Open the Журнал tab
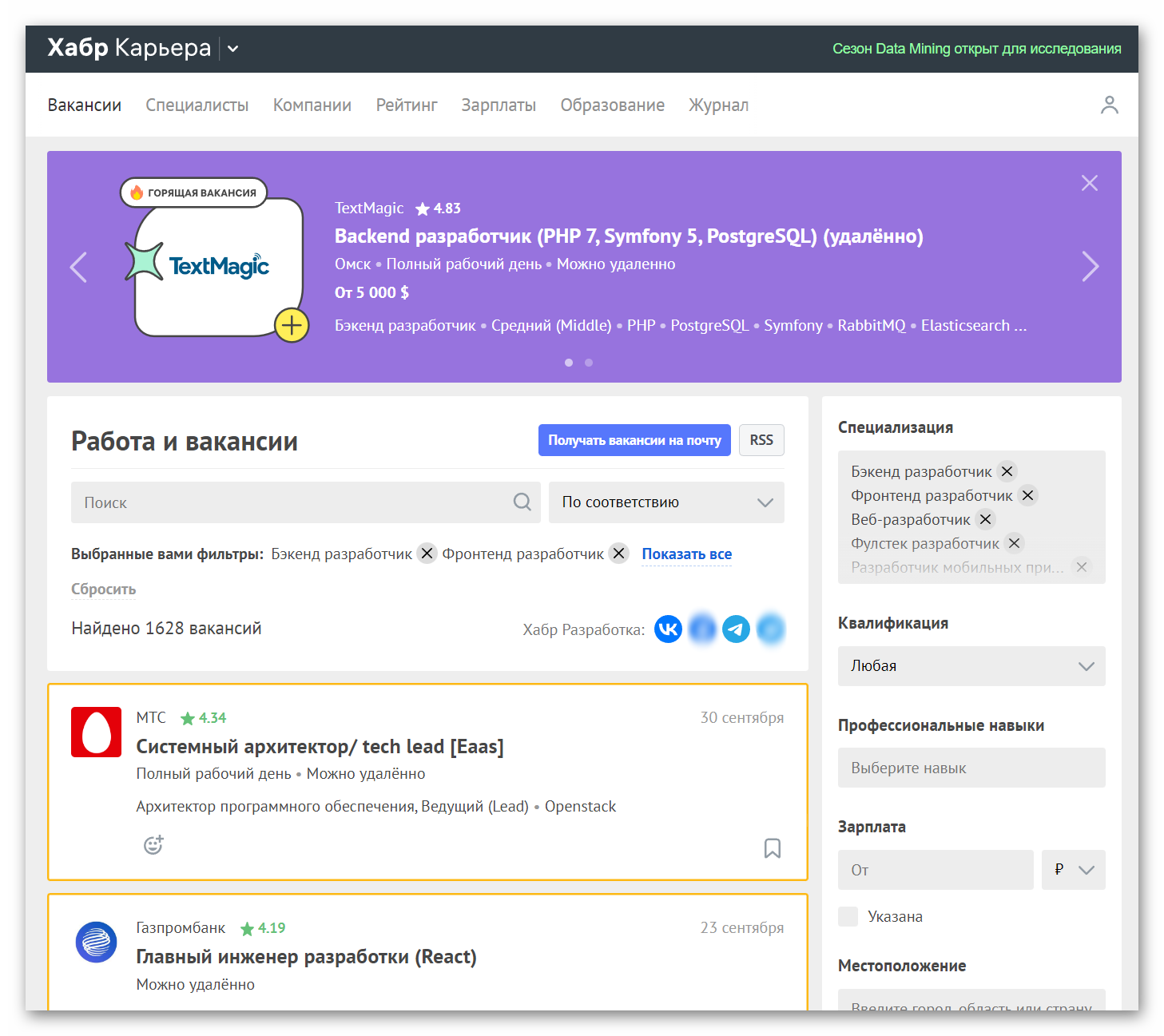1164x1036 pixels. pos(719,105)
